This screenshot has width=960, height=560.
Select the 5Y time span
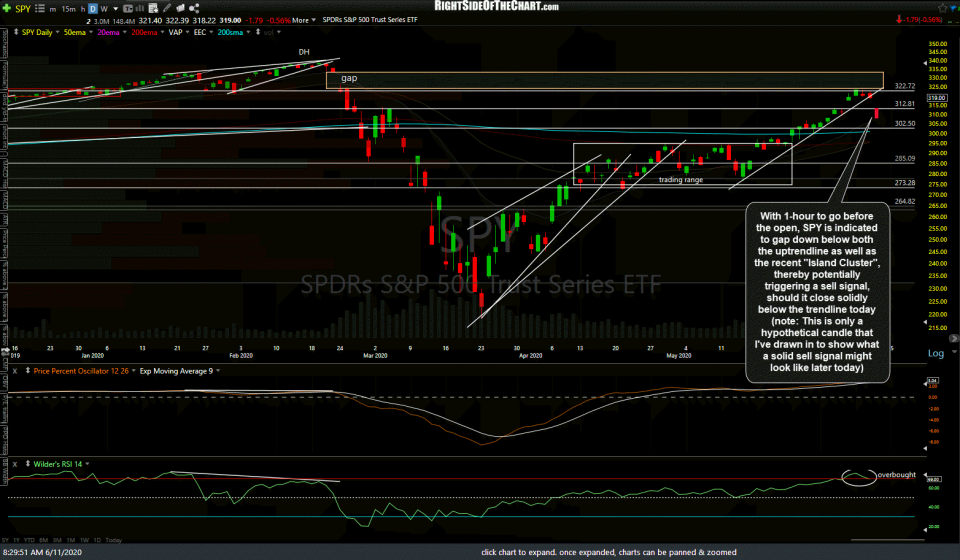coord(5,540)
